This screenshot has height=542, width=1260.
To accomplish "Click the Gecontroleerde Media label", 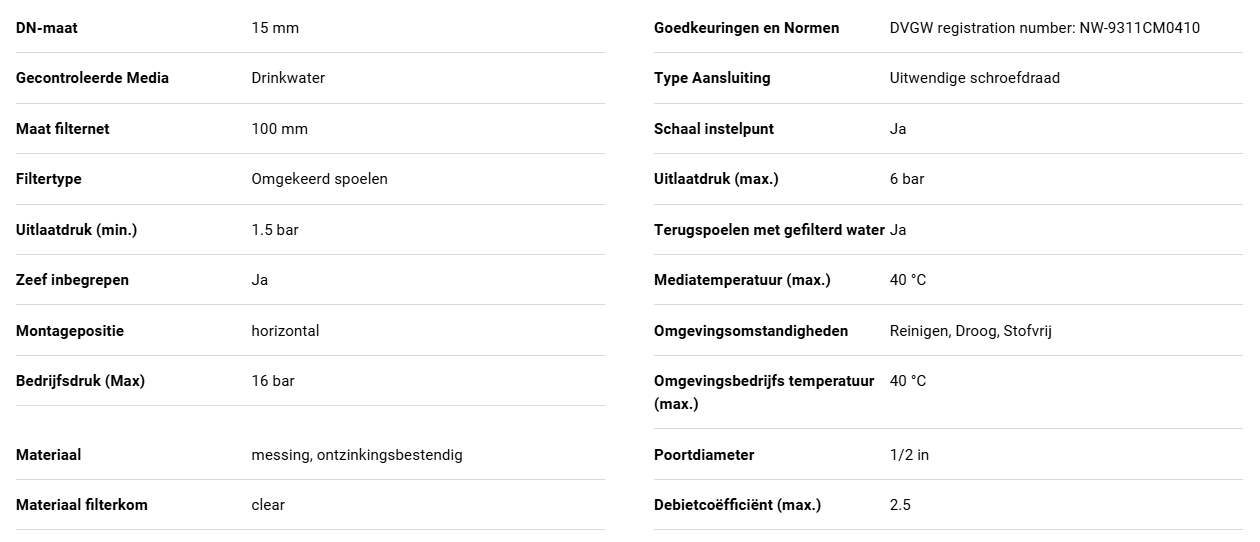I will click(92, 78).
